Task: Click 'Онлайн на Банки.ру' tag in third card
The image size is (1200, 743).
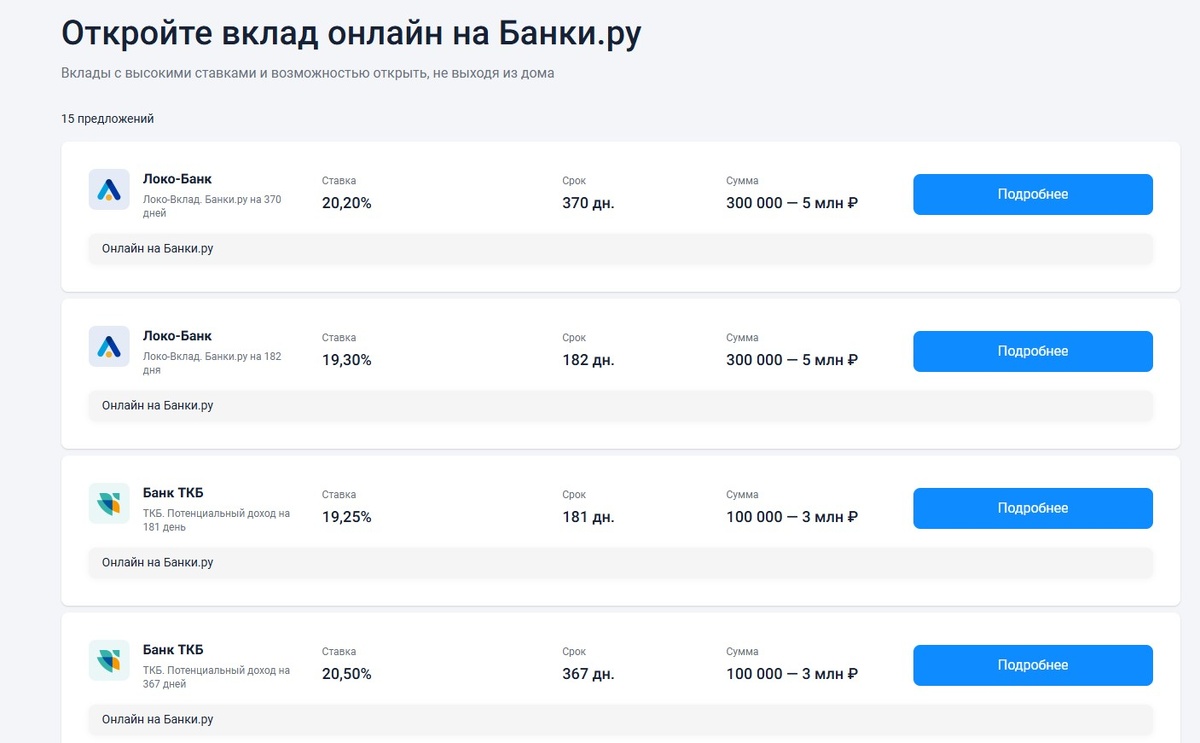Action: coord(157,562)
